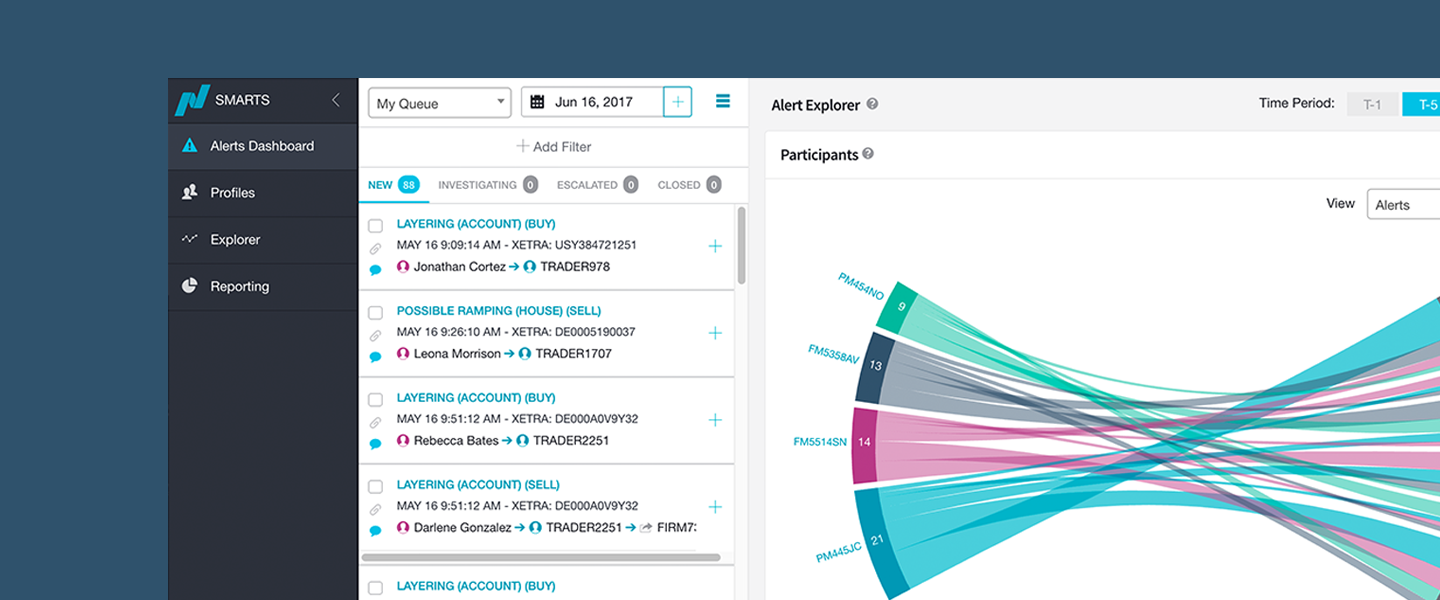Open the hamburger list menu icon
The width and height of the screenshot is (1440, 600).
click(x=723, y=101)
